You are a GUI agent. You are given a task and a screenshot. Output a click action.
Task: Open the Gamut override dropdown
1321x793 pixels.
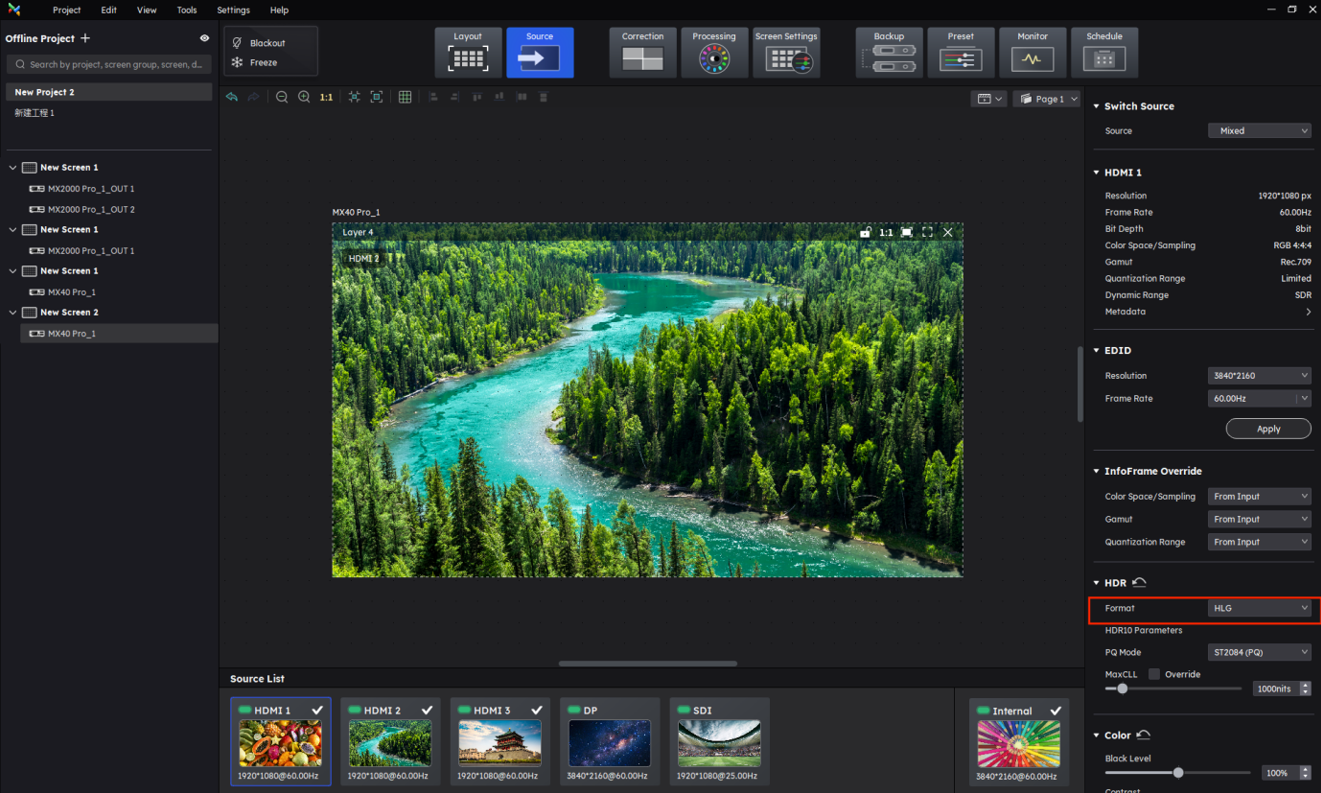pos(1259,519)
